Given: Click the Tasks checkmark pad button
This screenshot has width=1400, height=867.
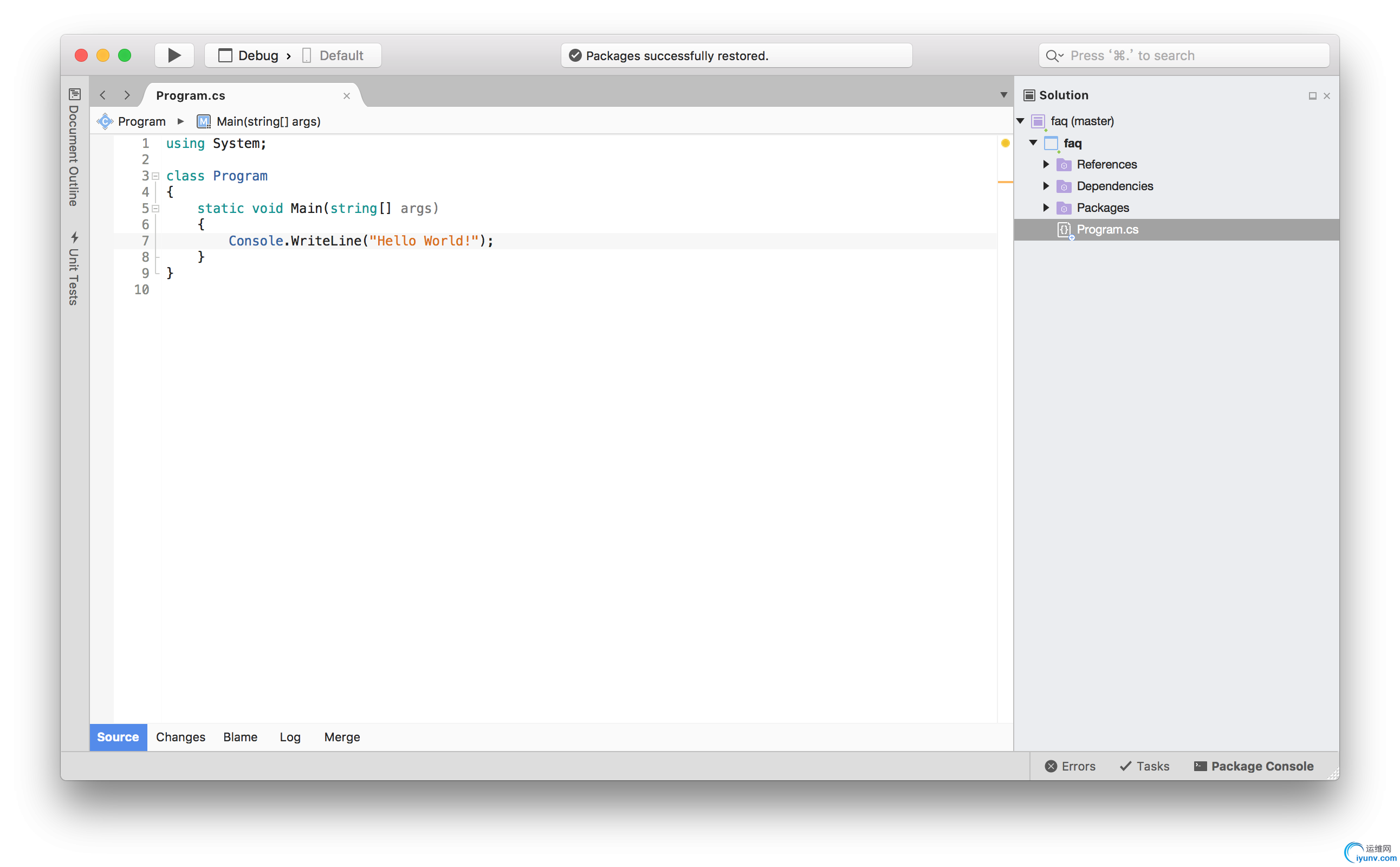Looking at the screenshot, I should click(x=1144, y=766).
